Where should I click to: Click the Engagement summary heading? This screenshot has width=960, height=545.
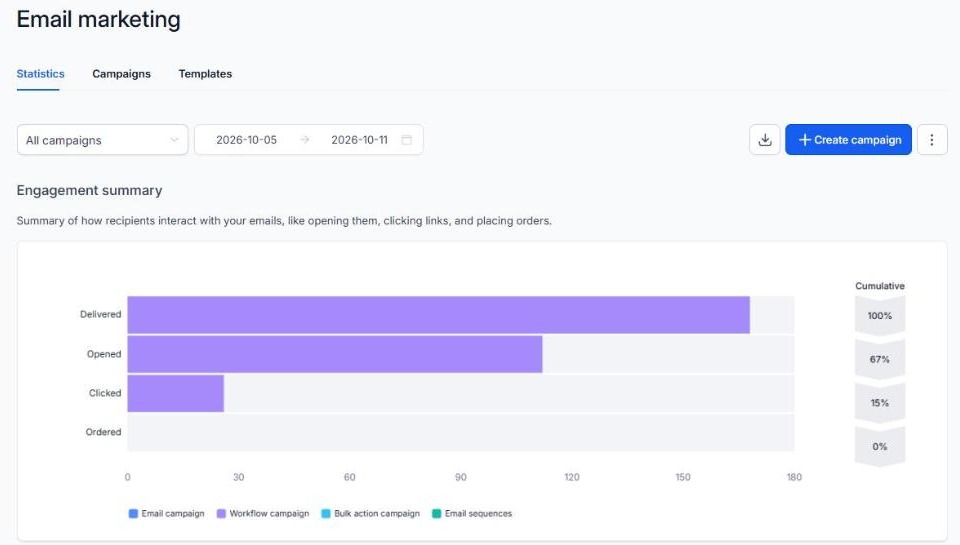click(89, 190)
